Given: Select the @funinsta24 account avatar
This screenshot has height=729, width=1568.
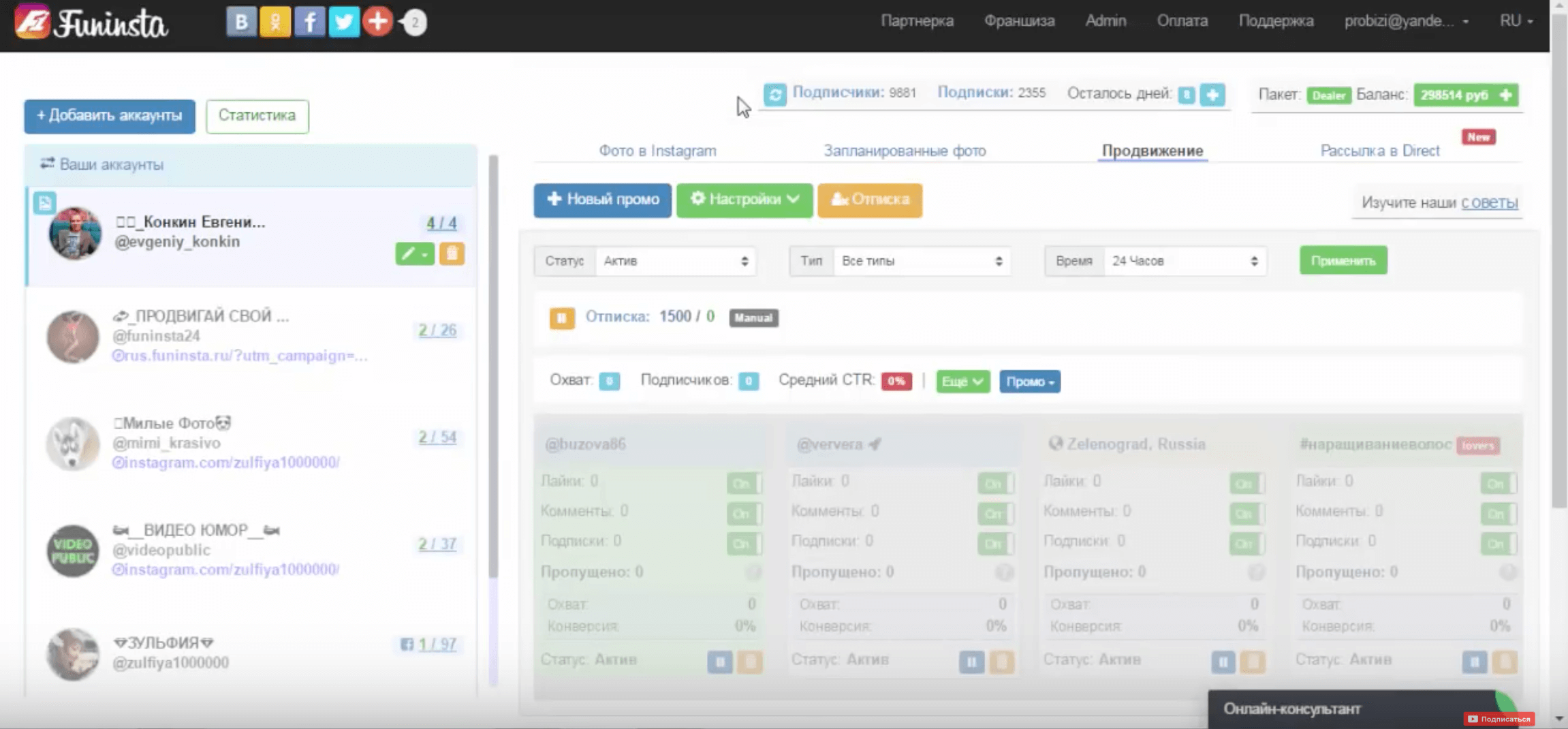Looking at the screenshot, I should click(73, 337).
